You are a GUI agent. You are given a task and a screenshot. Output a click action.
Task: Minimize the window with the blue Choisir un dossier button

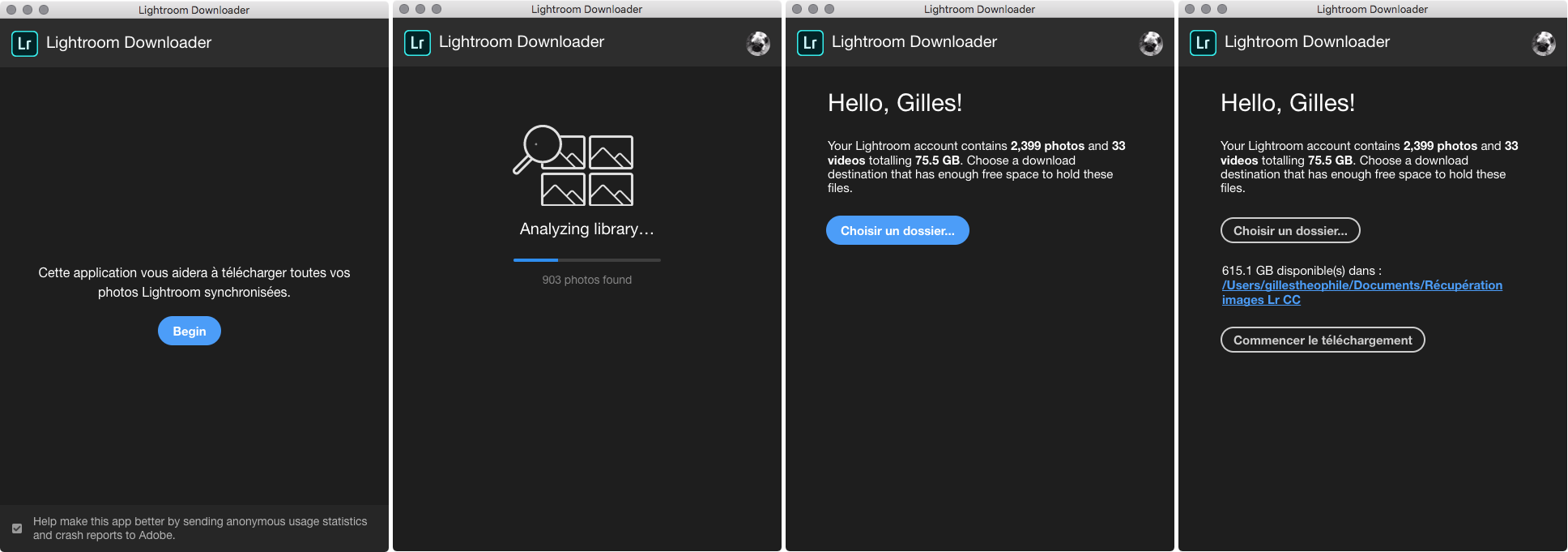tap(813, 9)
